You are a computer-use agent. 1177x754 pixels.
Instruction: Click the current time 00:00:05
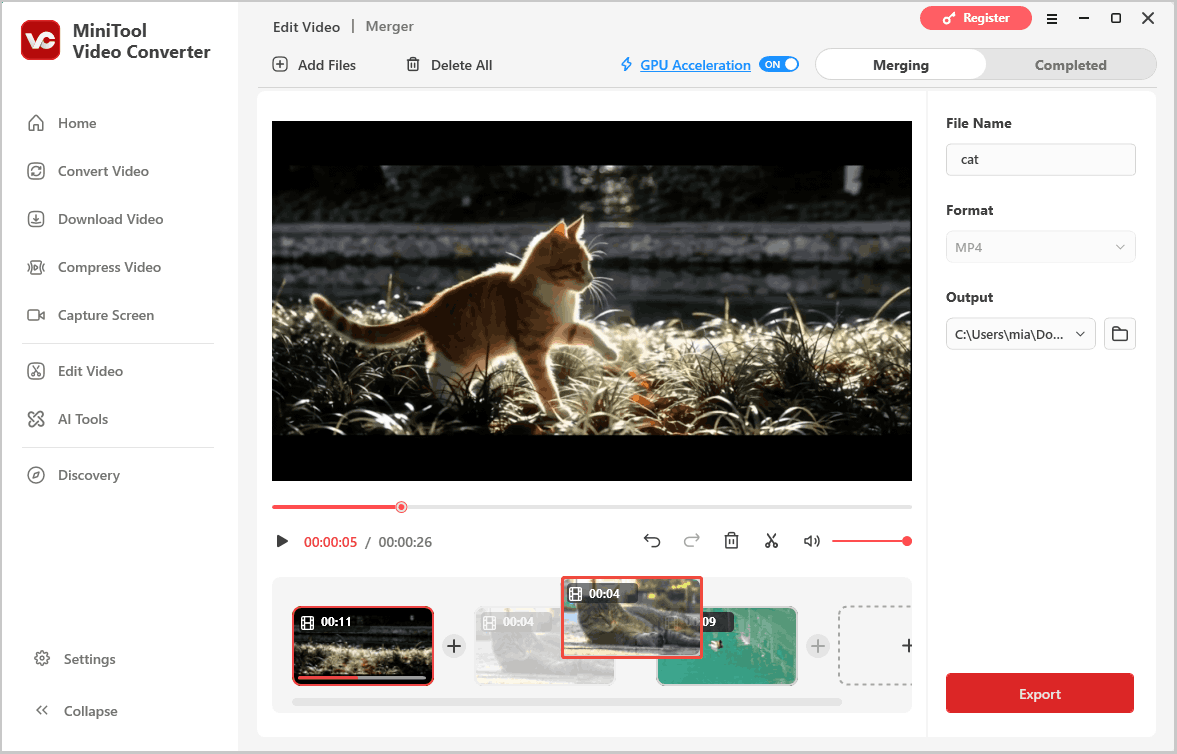(x=330, y=542)
